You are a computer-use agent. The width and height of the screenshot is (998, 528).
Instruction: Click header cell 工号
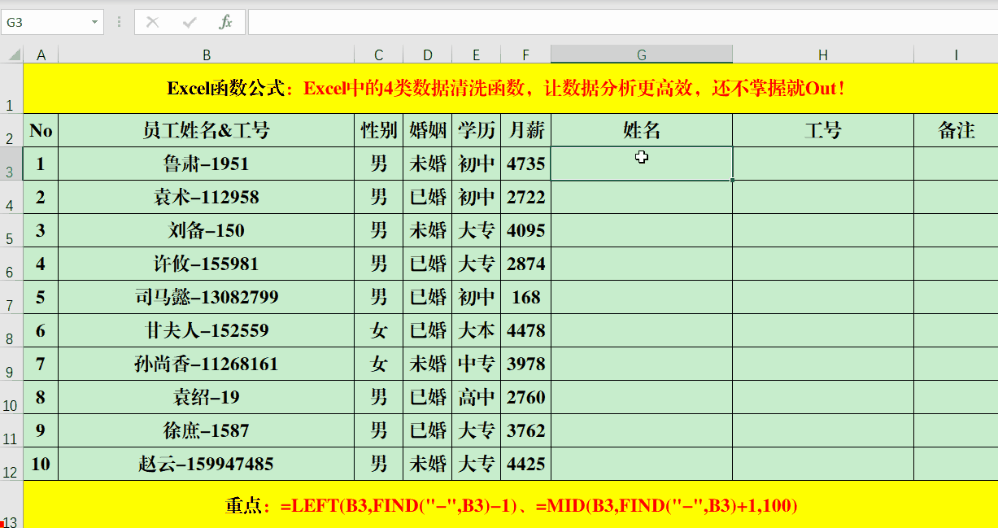coord(823,130)
